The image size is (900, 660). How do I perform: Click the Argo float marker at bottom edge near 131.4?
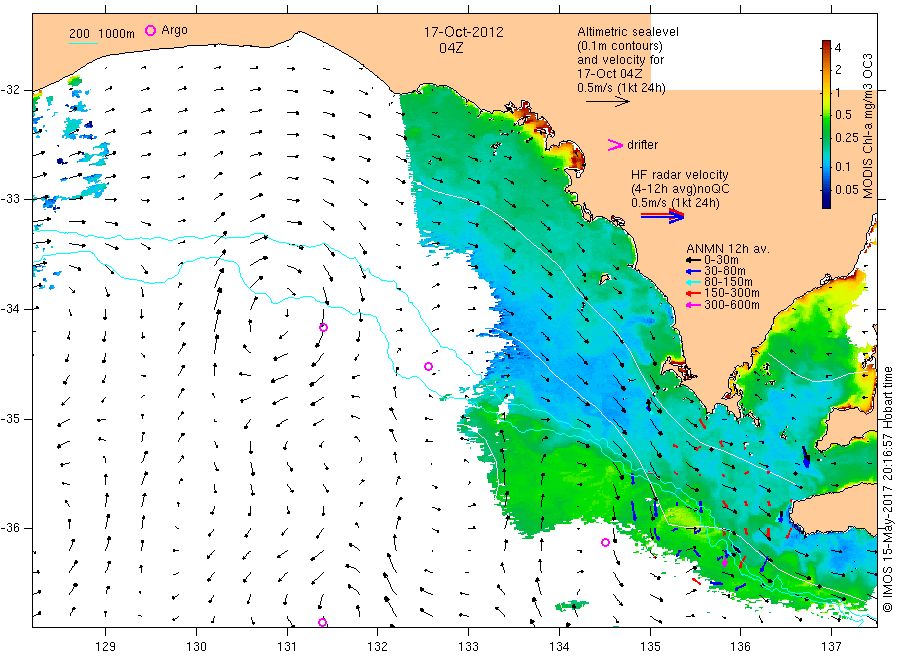[323, 623]
